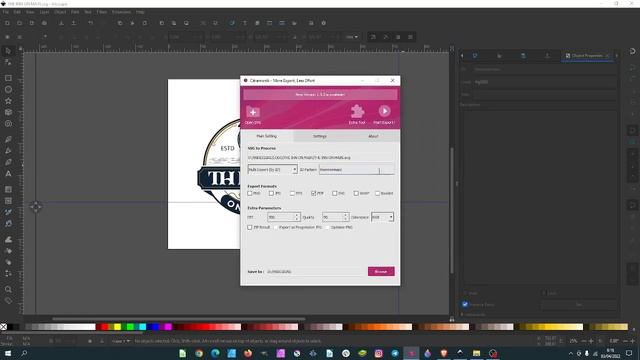Screen dimensions: 640x360
Task: Enable the SVG export format checkbox
Action: point(335,193)
